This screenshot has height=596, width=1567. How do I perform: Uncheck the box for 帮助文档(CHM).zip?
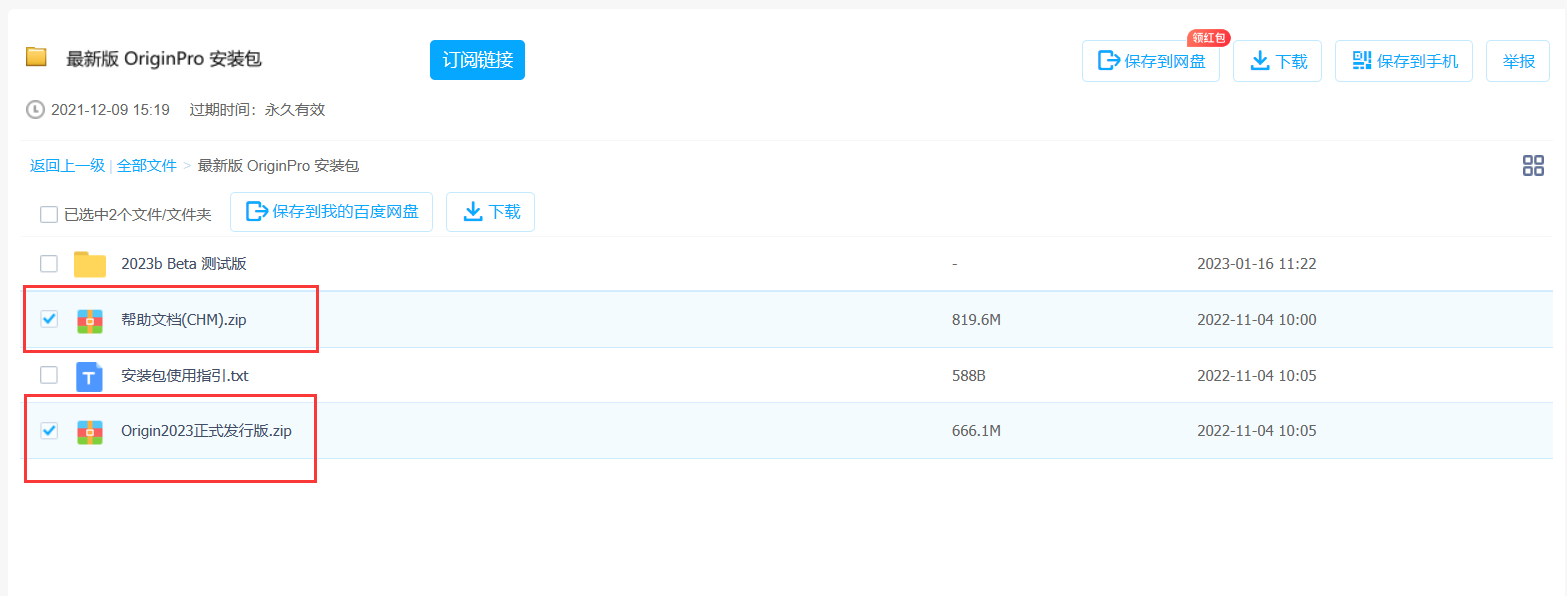click(49, 319)
